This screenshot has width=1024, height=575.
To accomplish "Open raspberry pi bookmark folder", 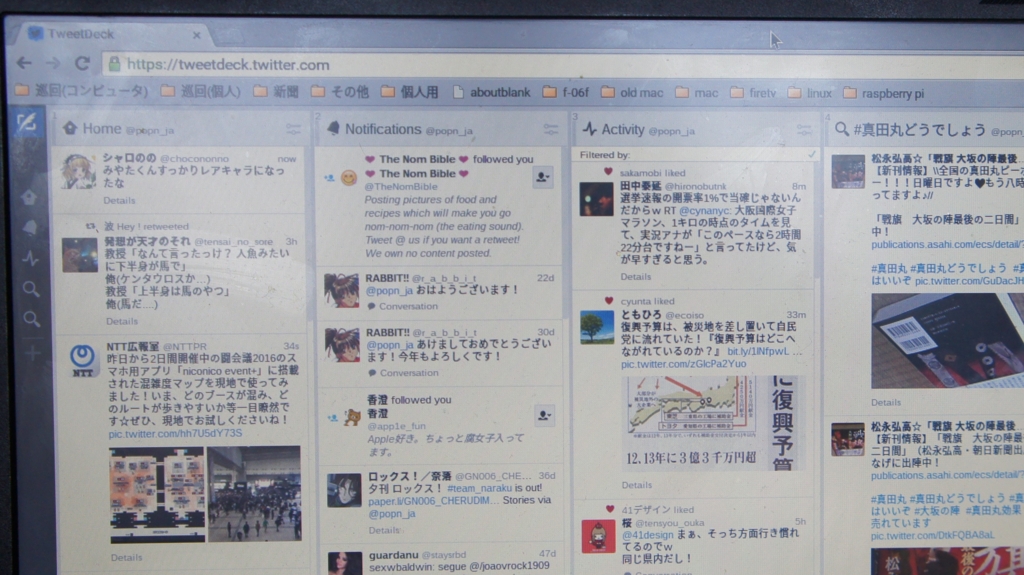I will (x=884, y=93).
